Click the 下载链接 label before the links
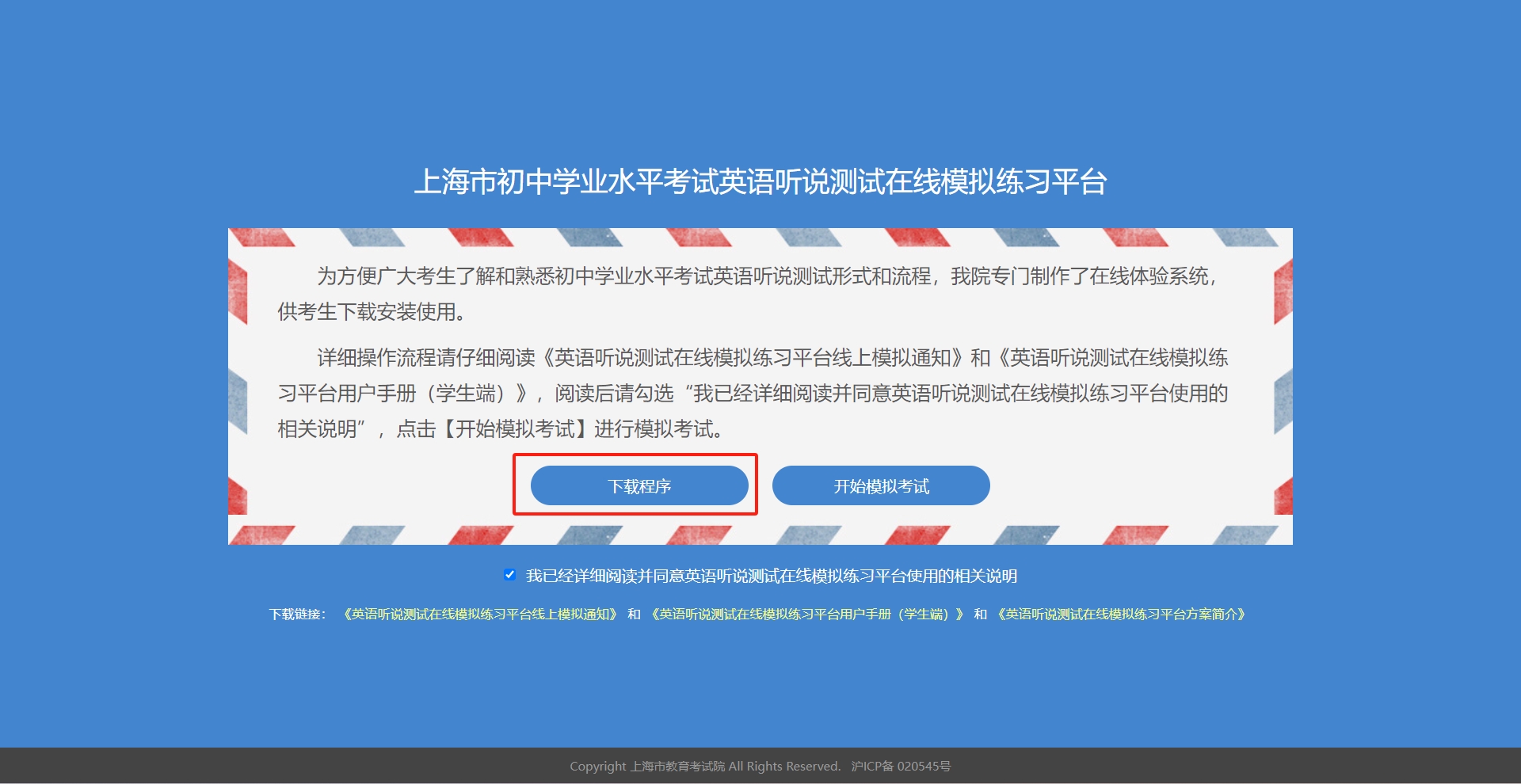Image resolution: width=1521 pixels, height=784 pixels. tap(297, 615)
